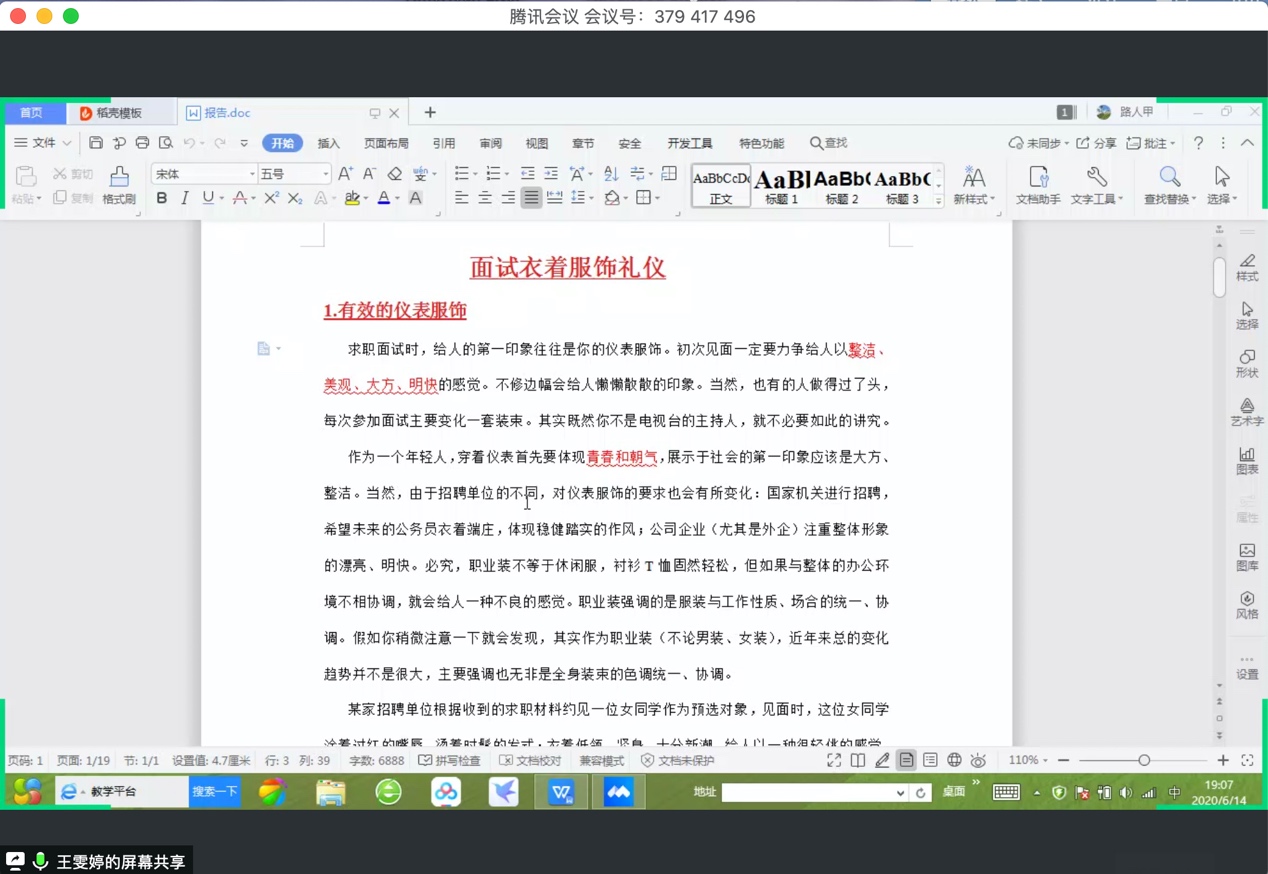This screenshot has height=874, width=1268.
Task: Apply the 标题 1 heading style
Action: click(781, 185)
